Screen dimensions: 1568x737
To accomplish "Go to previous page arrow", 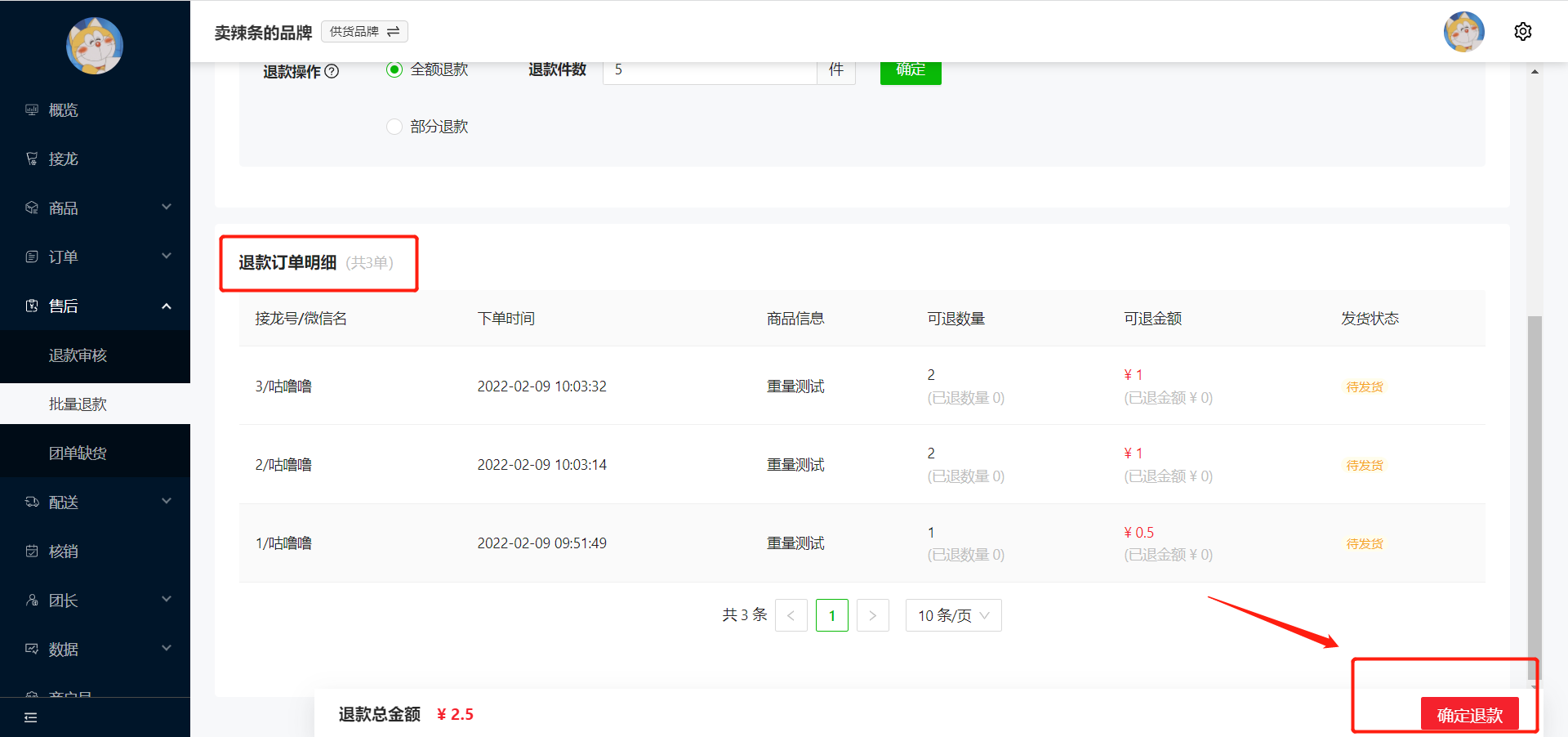I will (x=791, y=615).
